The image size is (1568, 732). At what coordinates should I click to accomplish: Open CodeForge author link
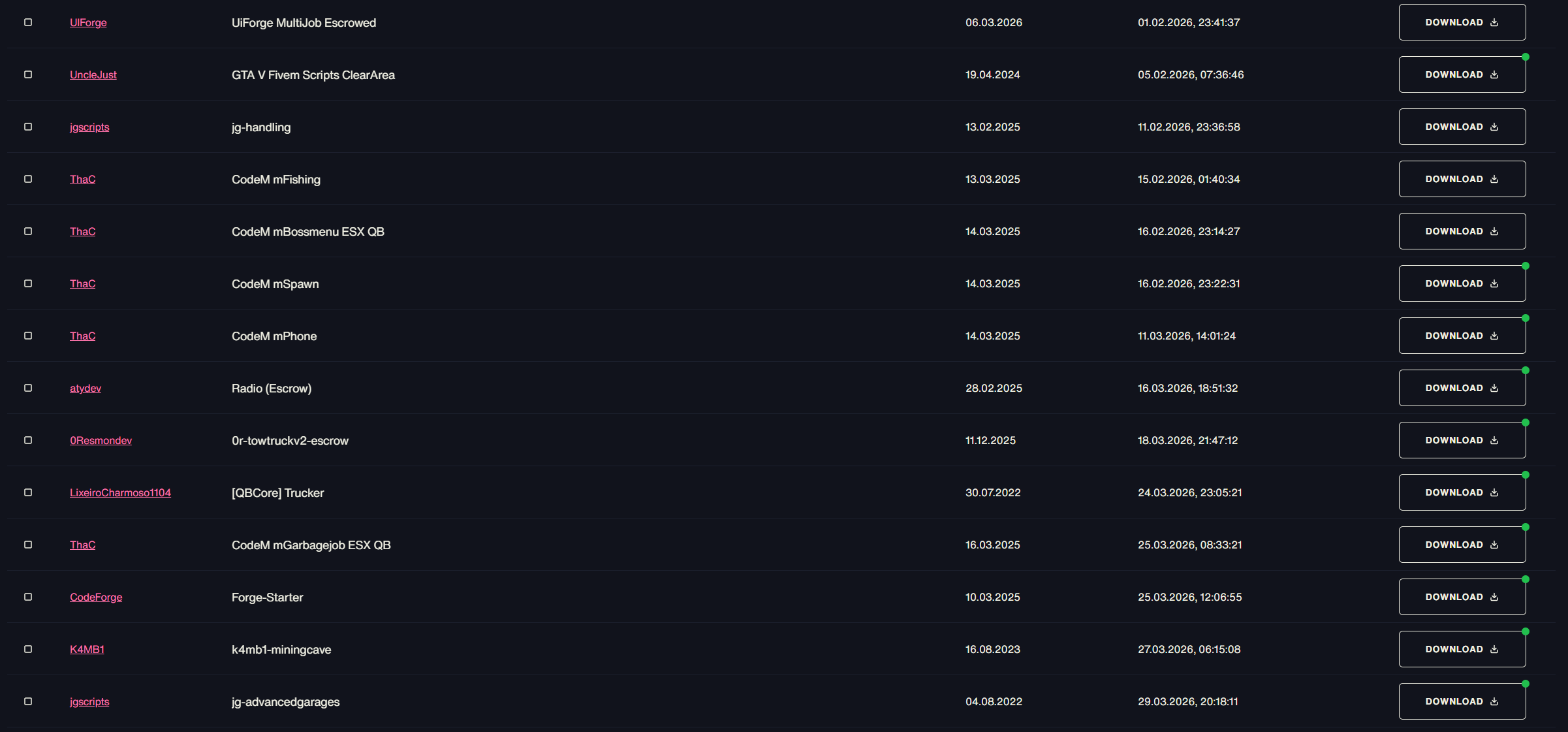point(96,597)
